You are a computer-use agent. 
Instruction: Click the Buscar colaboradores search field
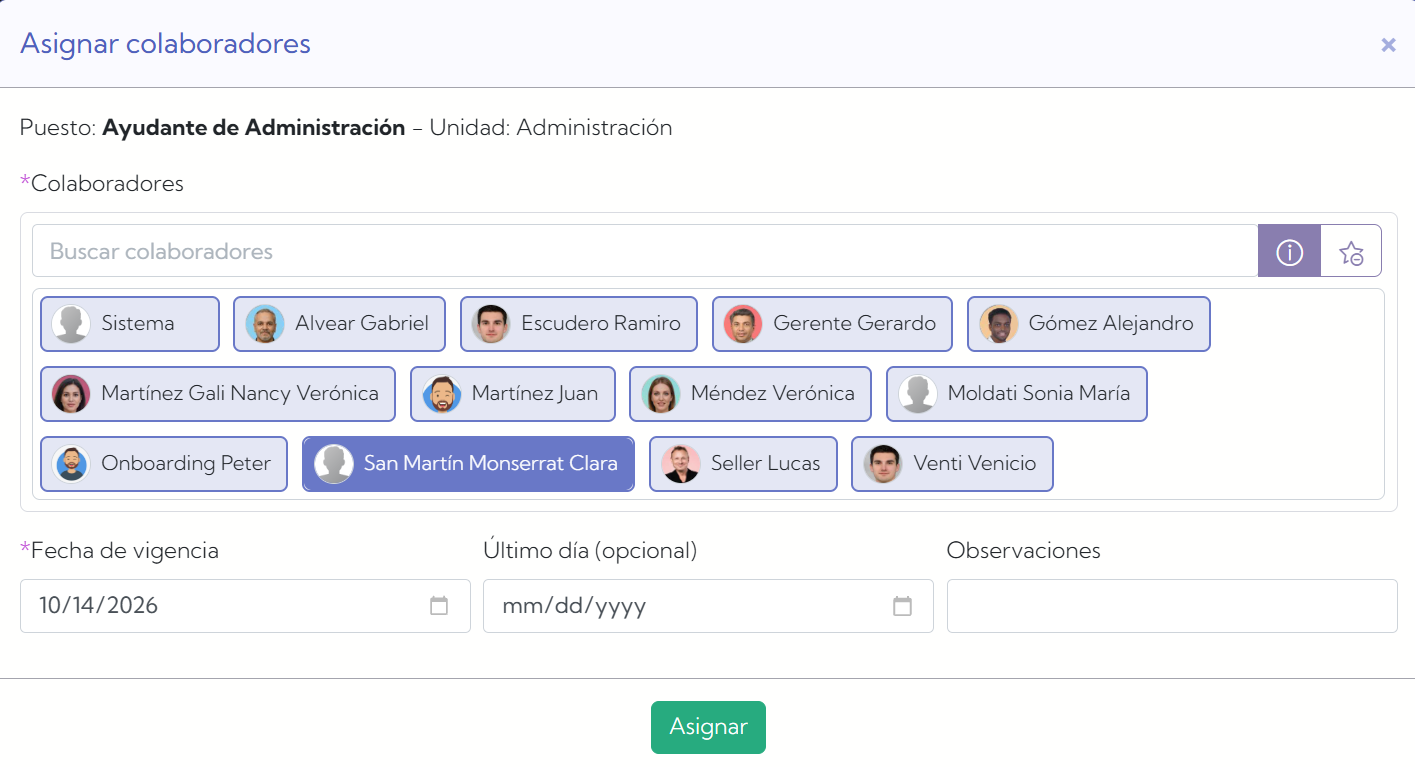click(645, 251)
